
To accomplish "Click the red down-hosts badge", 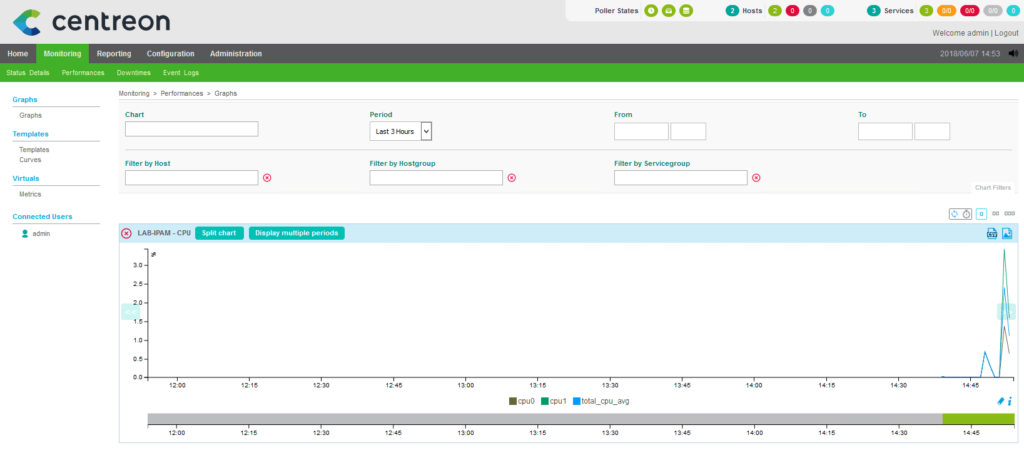I will click(792, 10).
